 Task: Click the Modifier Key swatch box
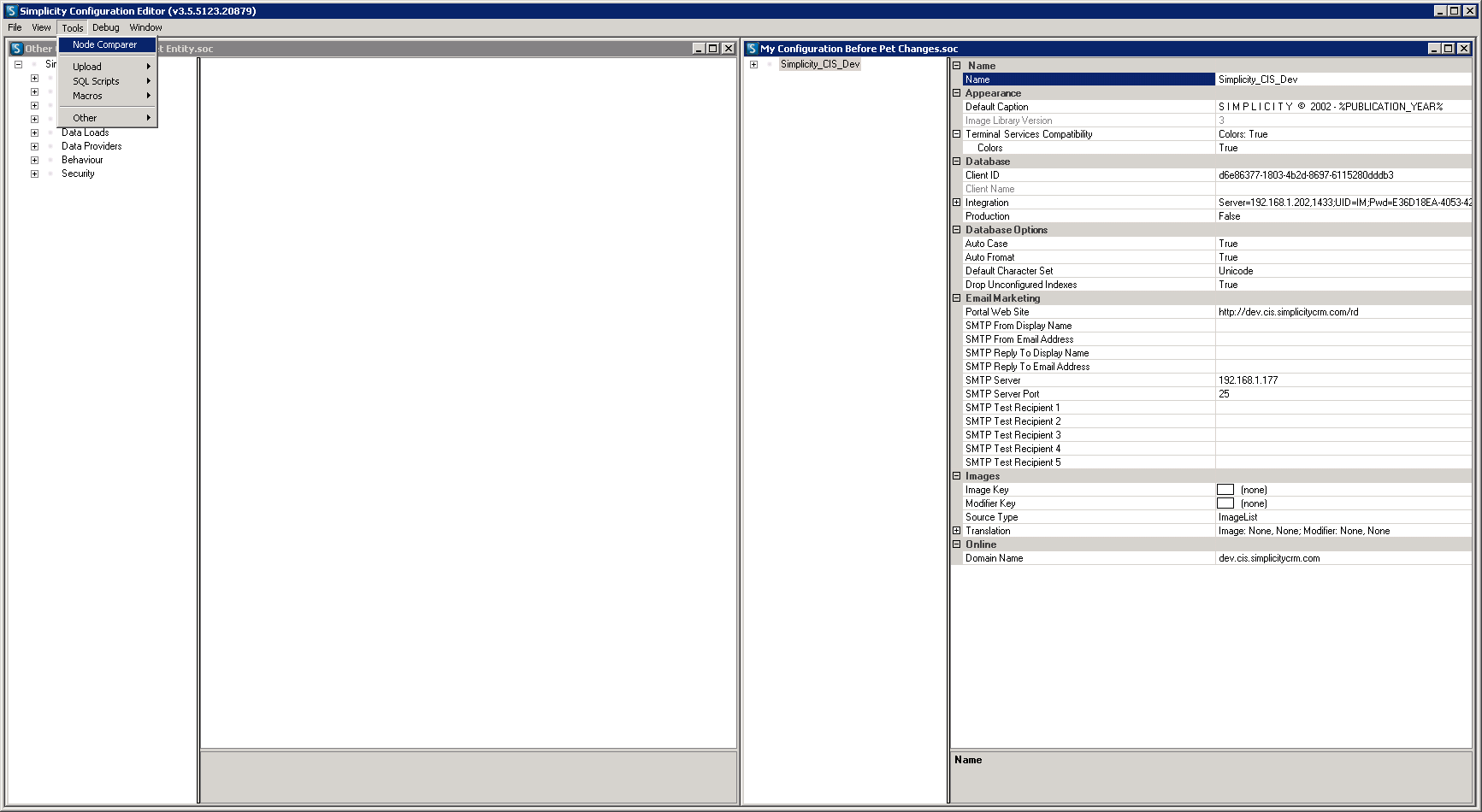pos(1225,503)
